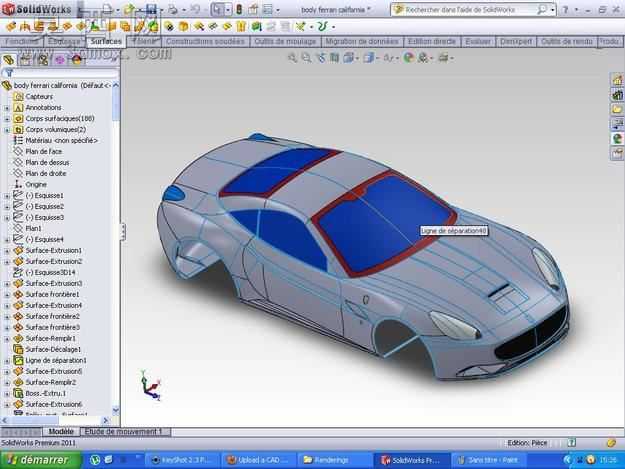This screenshot has height=469, width=625.
Task: Switch to Outils de moulage tab
Action: [x=285, y=41]
